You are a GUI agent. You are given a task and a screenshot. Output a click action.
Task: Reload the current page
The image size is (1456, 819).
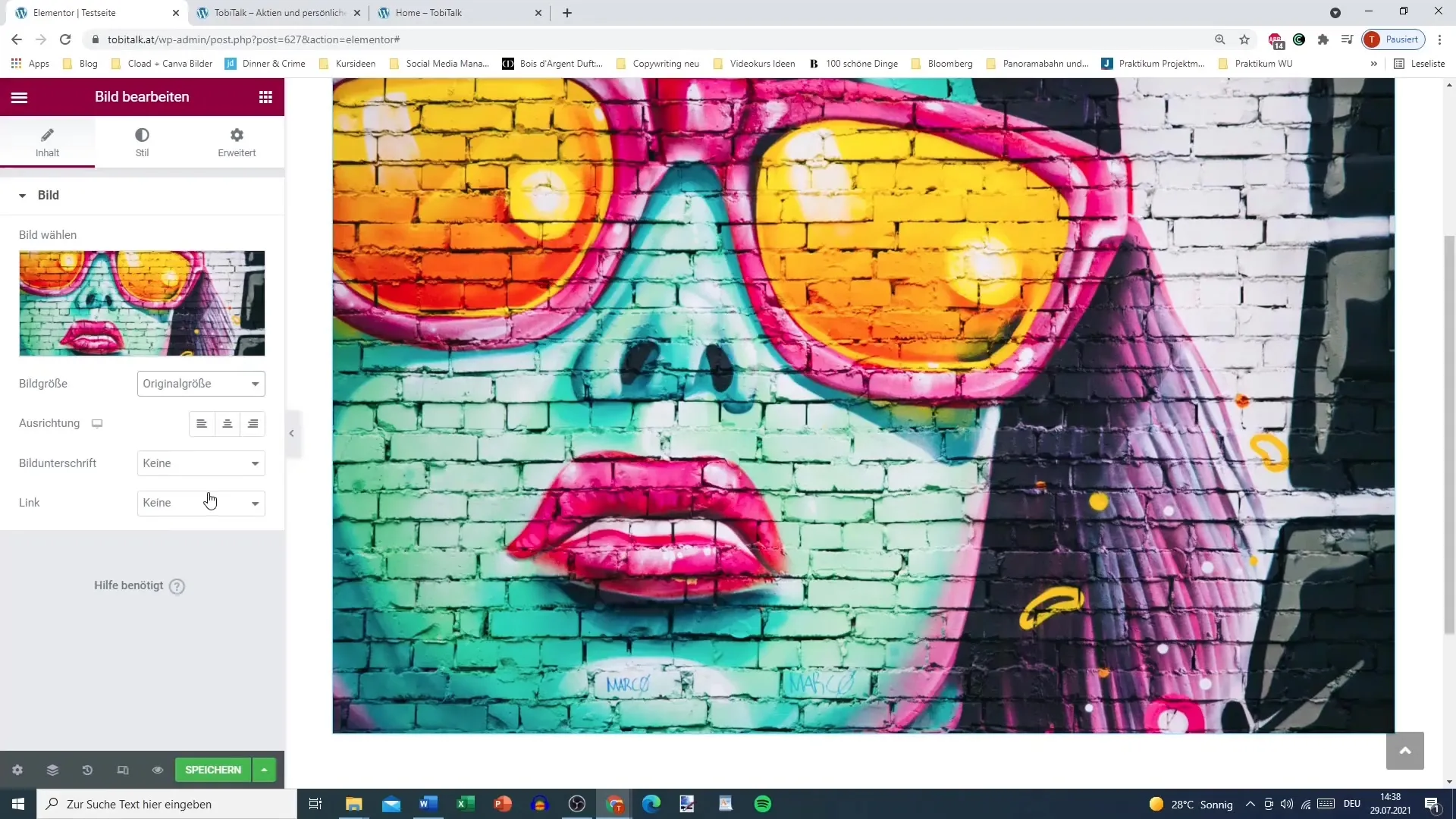click(65, 39)
